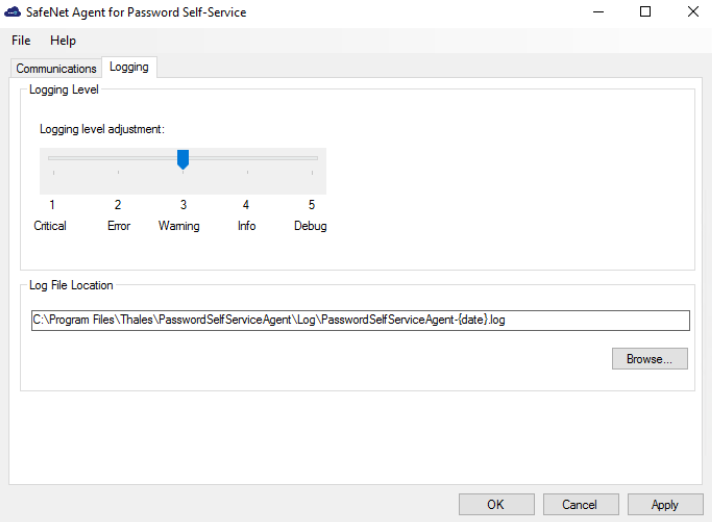Click the SafeNet cloud icon in title bar
This screenshot has height=522, width=712.
point(13,12)
